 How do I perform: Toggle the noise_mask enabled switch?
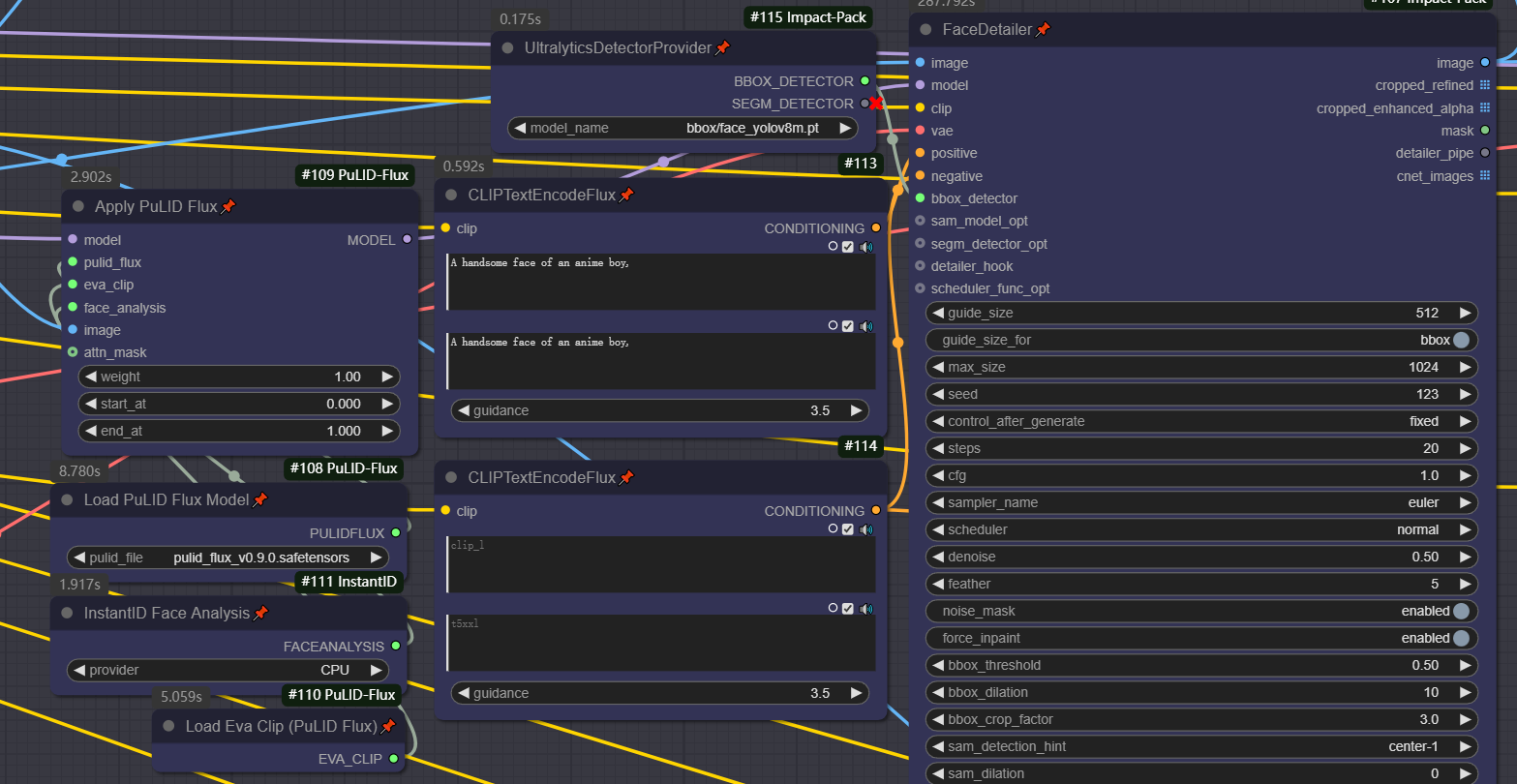(1461, 611)
